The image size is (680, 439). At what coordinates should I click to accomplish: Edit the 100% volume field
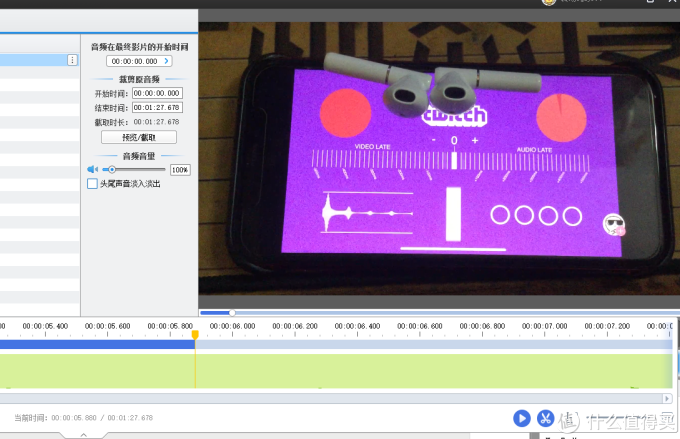point(180,170)
